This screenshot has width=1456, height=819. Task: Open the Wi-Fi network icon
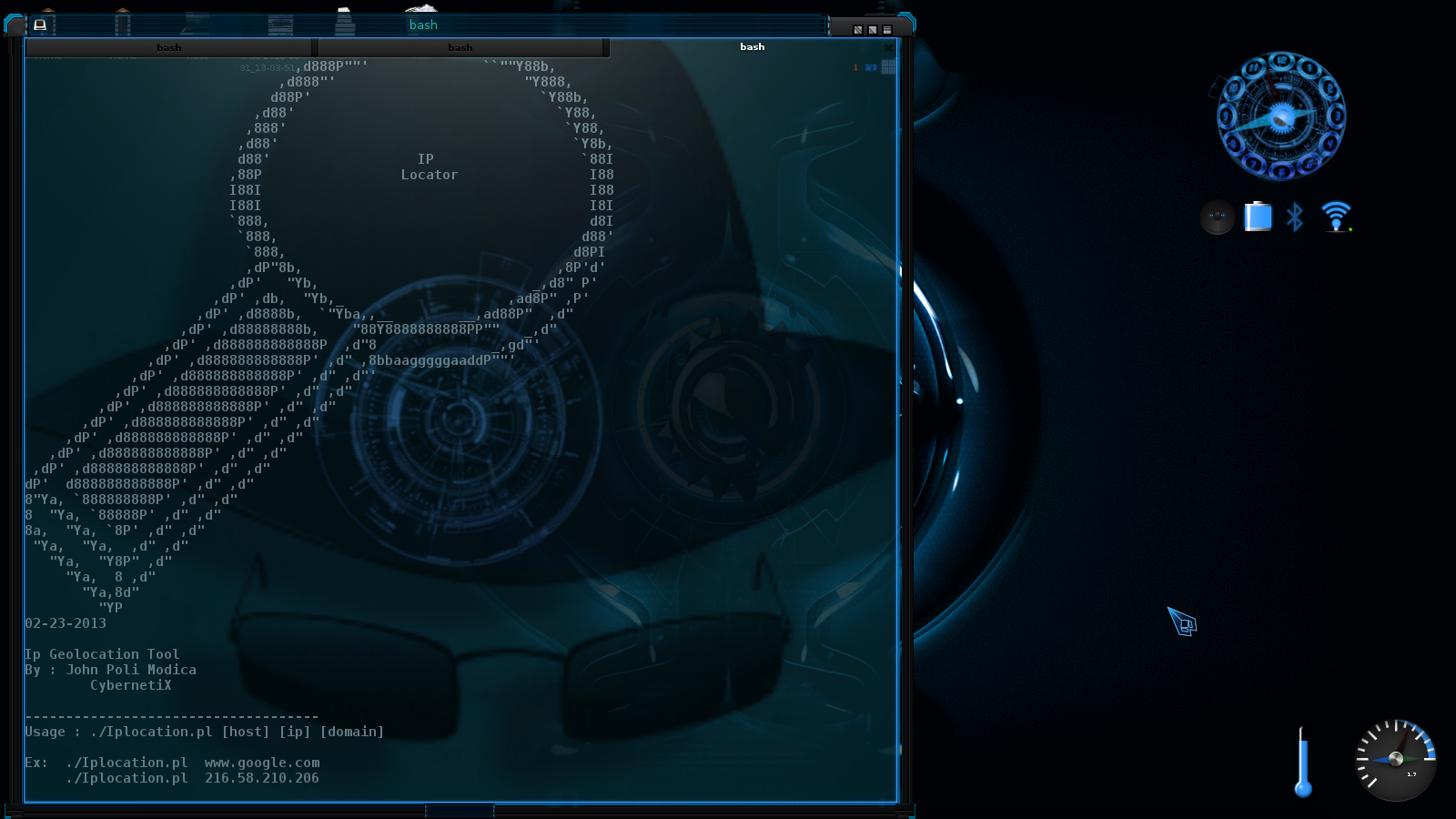1336,217
